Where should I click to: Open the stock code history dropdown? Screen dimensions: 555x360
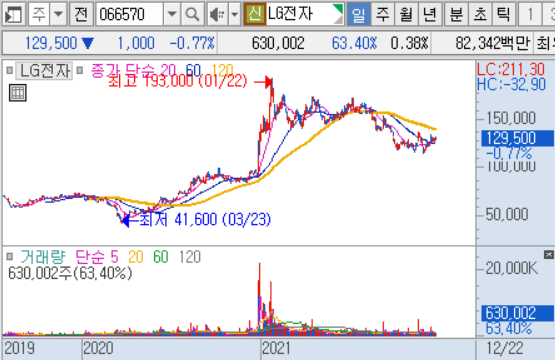pos(172,15)
